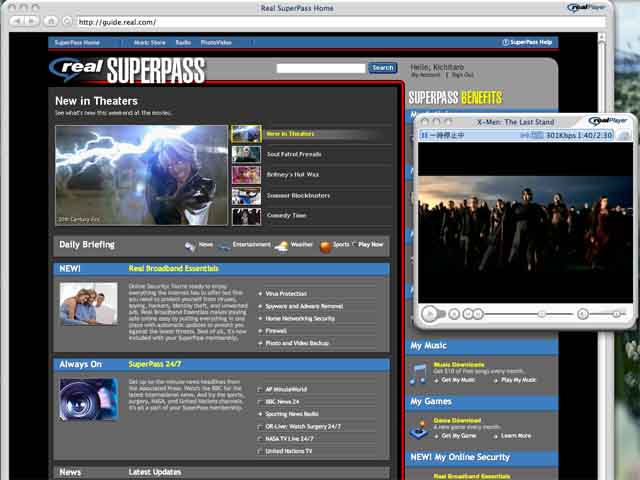This screenshot has width=640, height=480.
Task: Click the Daily Briefing Sports ball icon
Action: point(325,247)
